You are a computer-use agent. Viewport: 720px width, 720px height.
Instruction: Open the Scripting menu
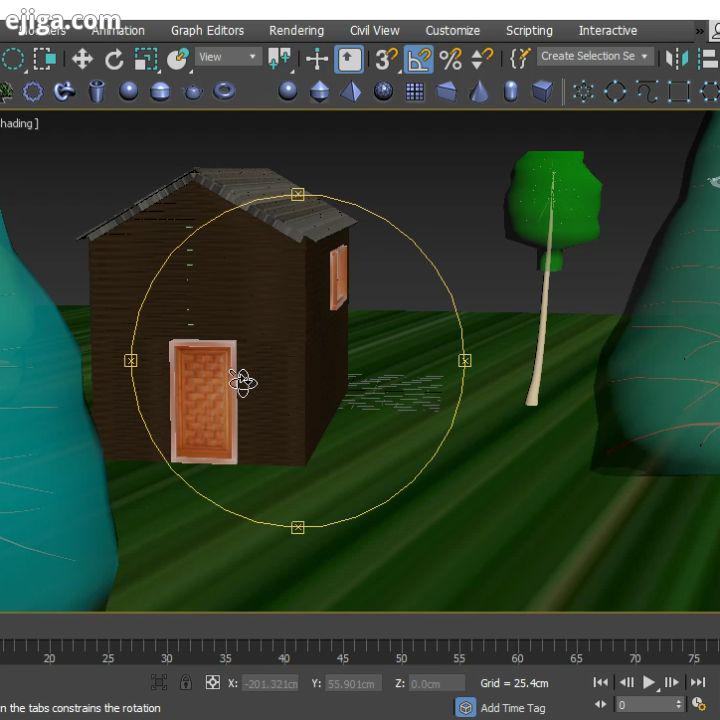529,31
